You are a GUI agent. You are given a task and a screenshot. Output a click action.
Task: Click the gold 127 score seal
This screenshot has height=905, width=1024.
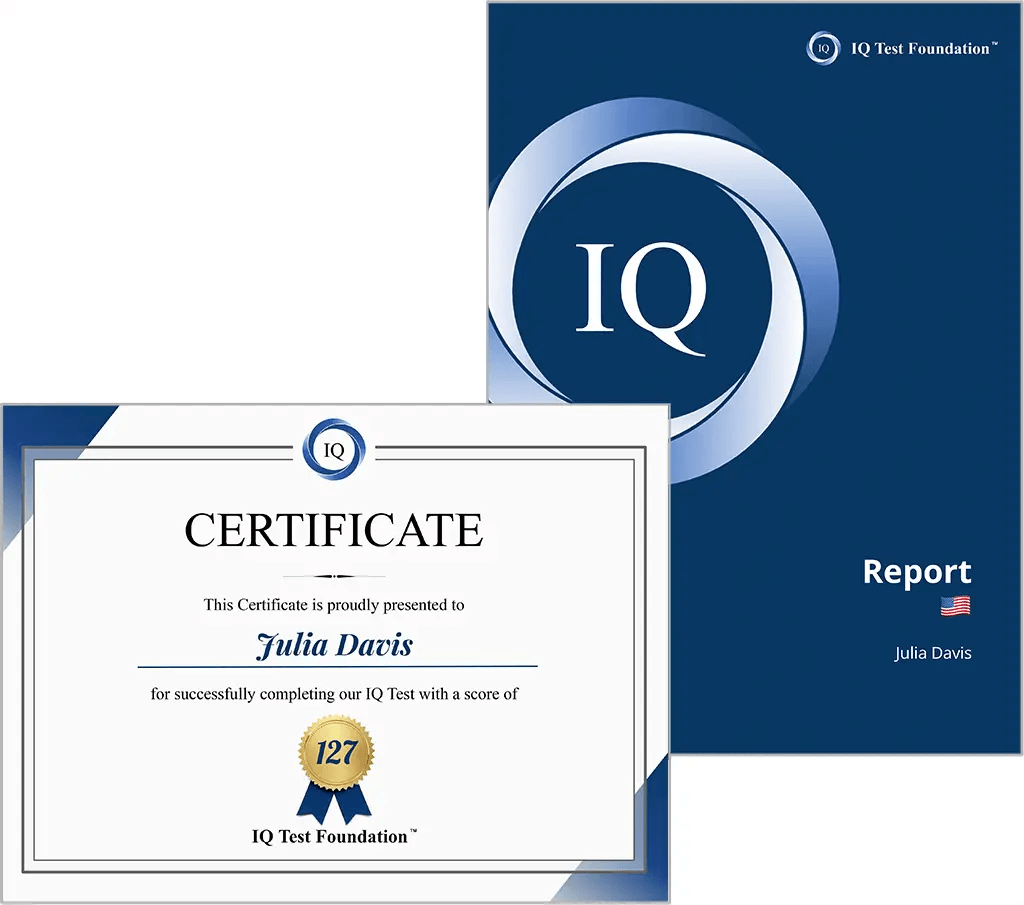[x=336, y=752]
